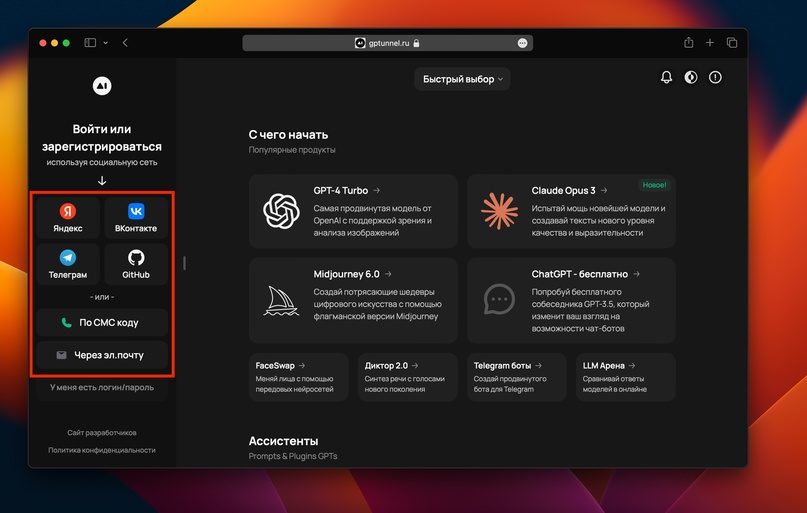807x513 pixels.
Task: Show the Safari tab overview icon
Action: tap(732, 43)
